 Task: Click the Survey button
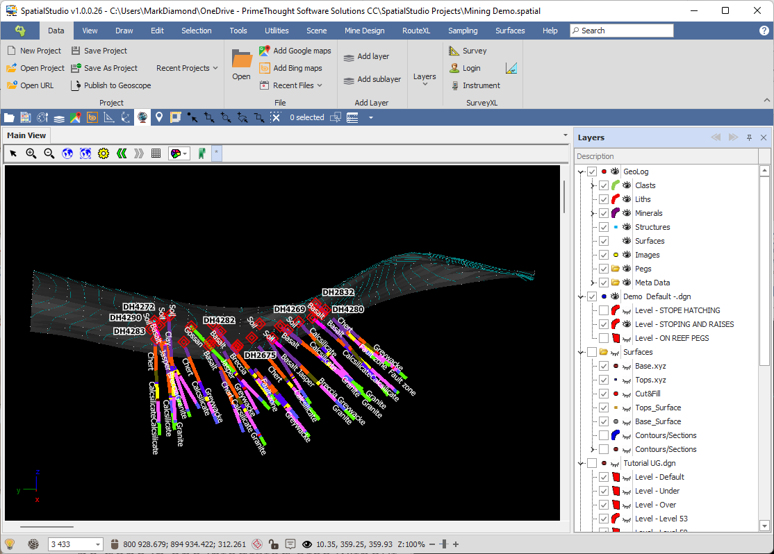468,51
